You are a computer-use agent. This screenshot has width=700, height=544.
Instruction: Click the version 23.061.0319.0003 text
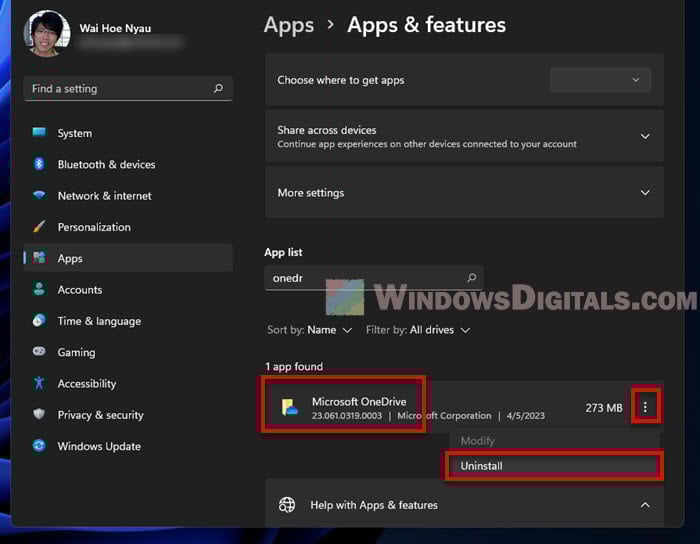point(347,415)
